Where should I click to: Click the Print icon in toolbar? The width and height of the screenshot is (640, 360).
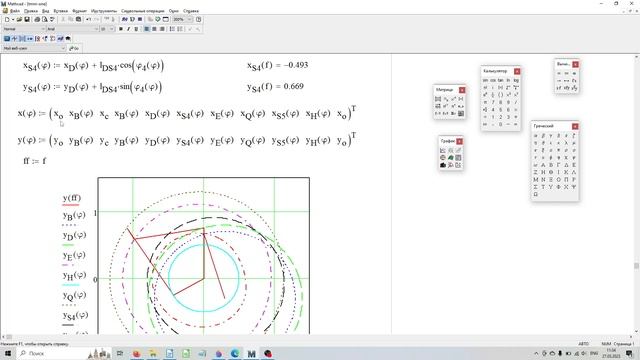point(37,19)
